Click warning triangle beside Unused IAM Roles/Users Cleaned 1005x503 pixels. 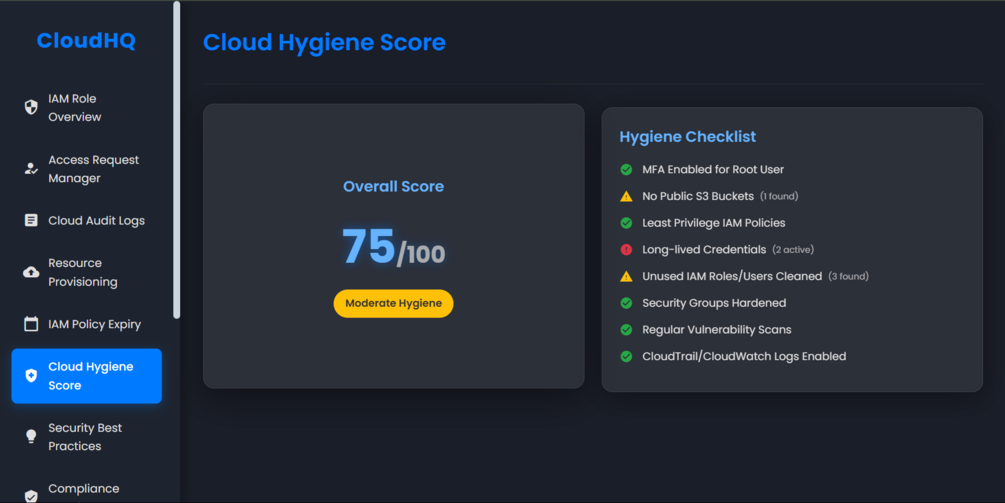[x=626, y=276]
